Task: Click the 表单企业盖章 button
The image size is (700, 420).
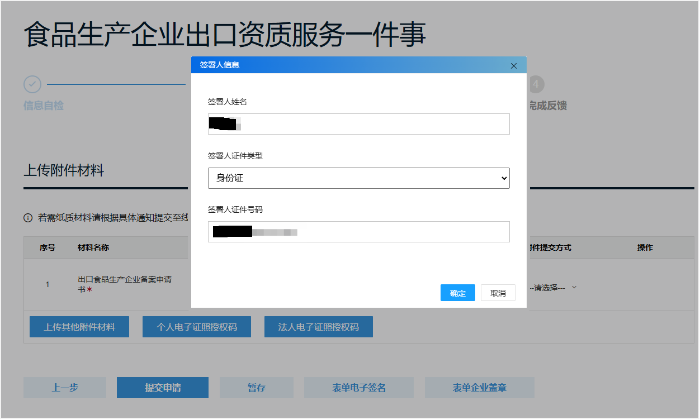Action: pos(479,387)
